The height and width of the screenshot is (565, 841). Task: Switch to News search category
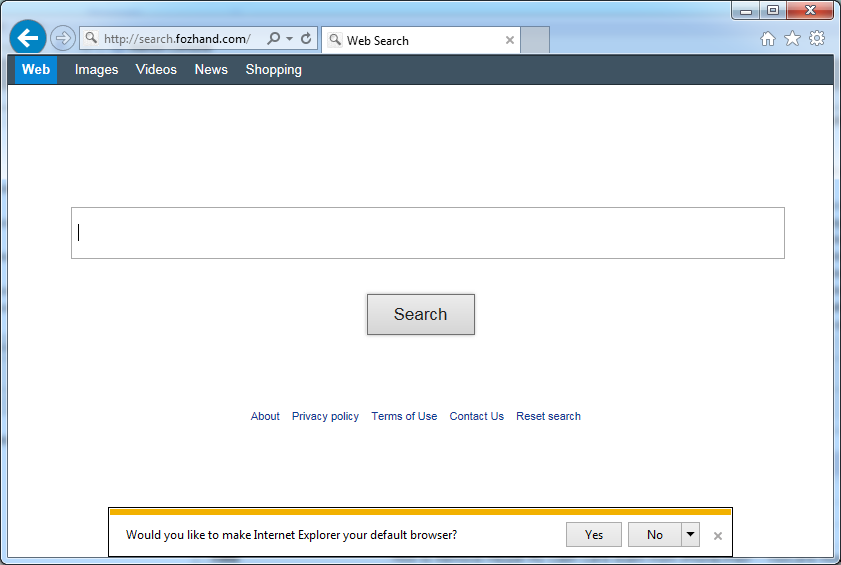tap(211, 70)
